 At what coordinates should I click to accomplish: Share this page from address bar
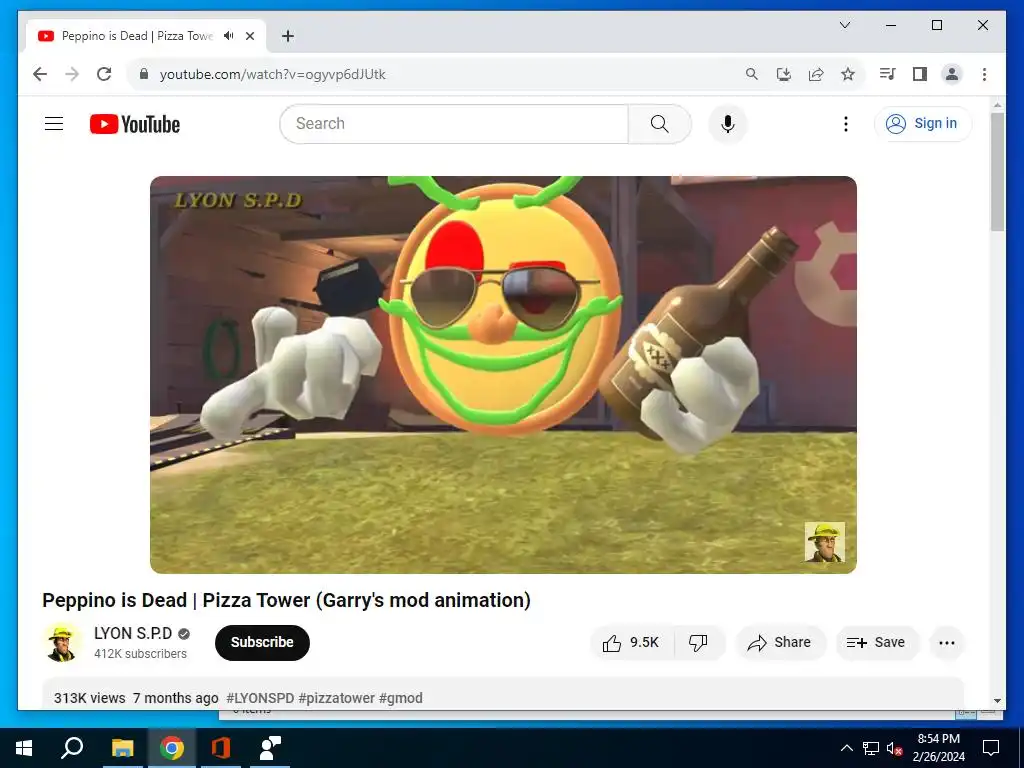tap(816, 74)
